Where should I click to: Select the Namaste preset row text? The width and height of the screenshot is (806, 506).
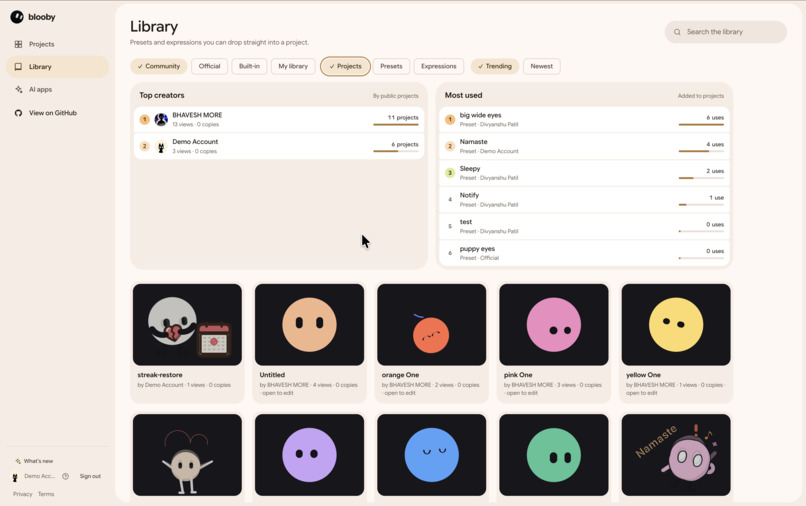click(x=473, y=142)
